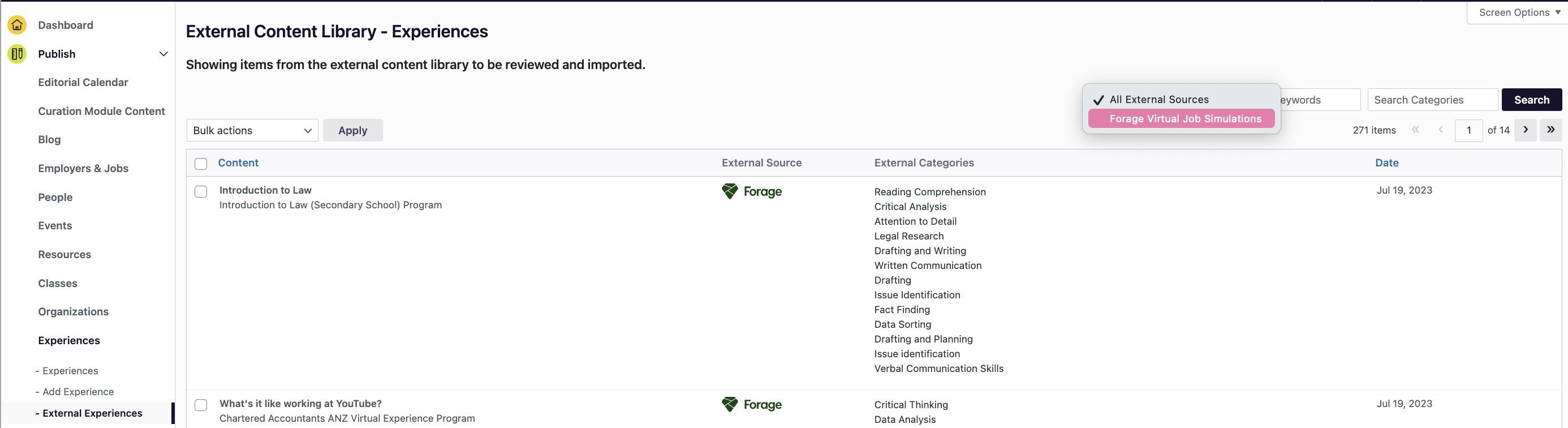Click Forage logo in YouTube row
Viewport: 1568px width, 428px height.
pyautogui.click(x=751, y=405)
